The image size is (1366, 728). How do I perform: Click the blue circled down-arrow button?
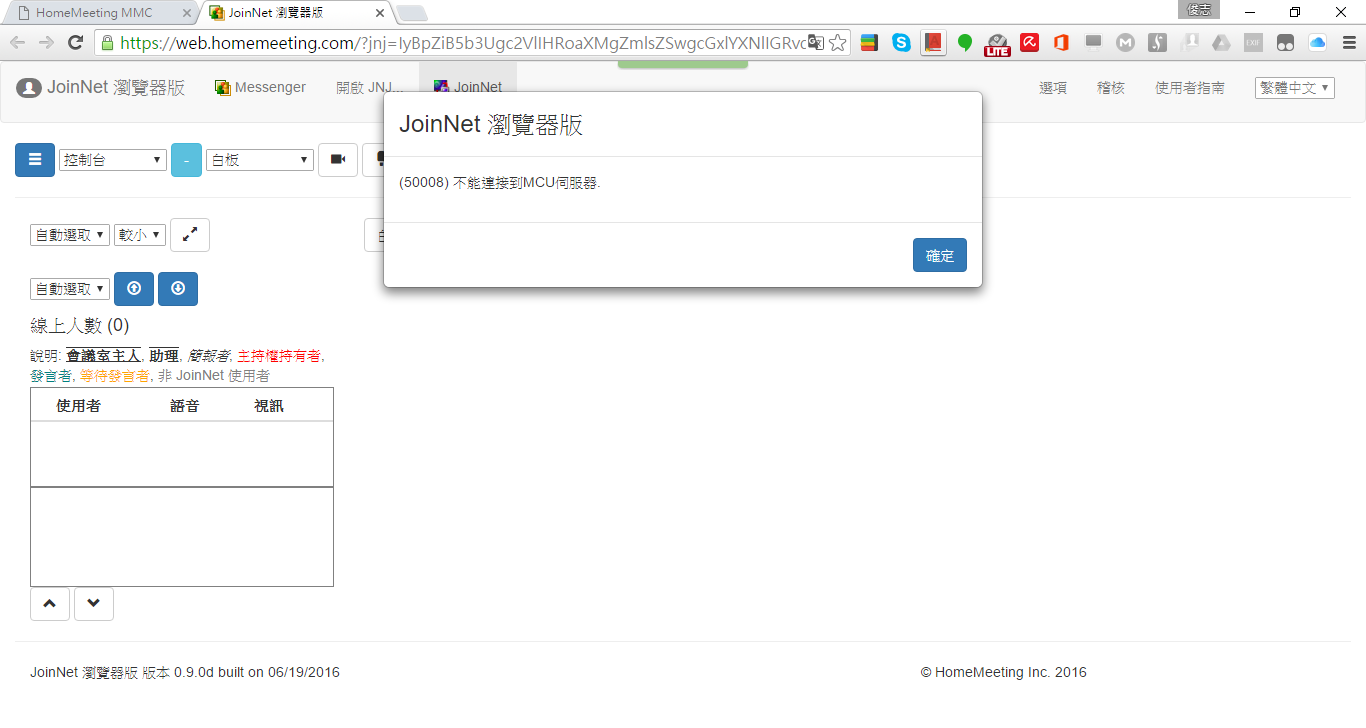pyautogui.click(x=178, y=289)
